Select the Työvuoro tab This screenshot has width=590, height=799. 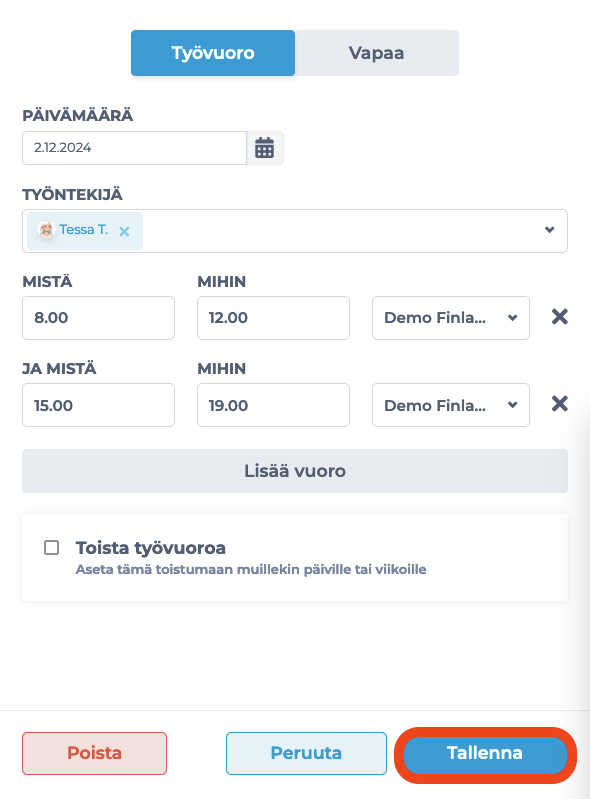point(213,53)
